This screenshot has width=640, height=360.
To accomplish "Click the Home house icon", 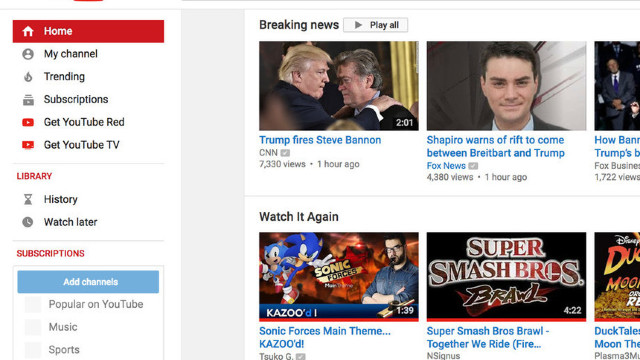I will point(28,31).
